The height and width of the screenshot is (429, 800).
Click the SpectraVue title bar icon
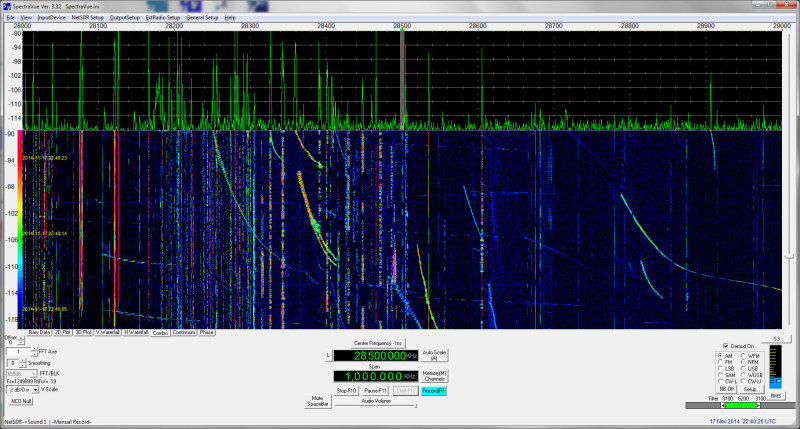click(x=7, y=6)
